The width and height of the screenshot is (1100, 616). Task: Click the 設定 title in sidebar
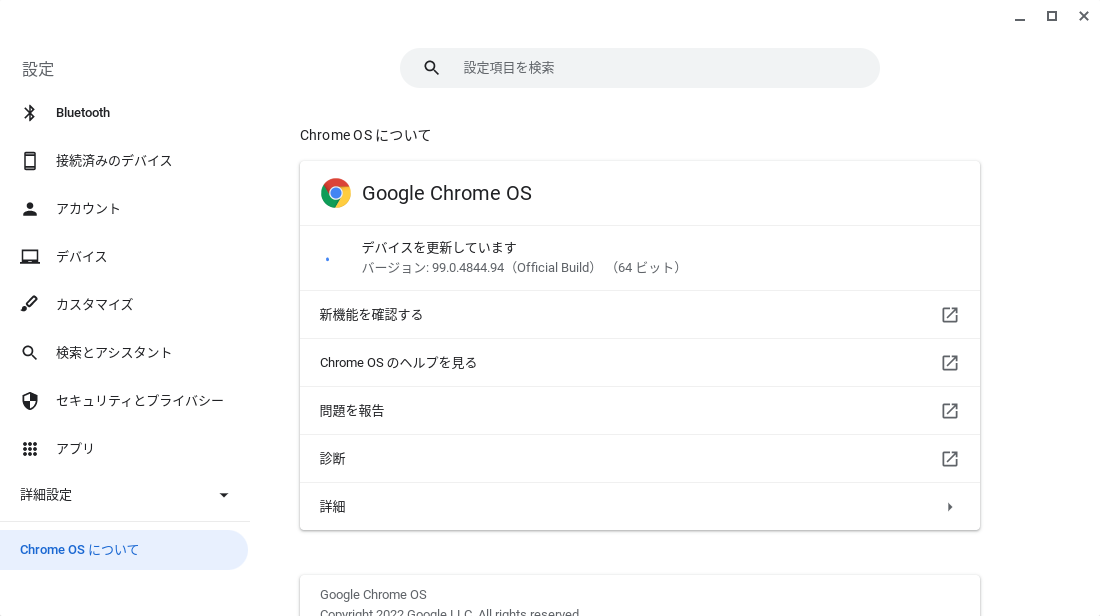pos(38,69)
